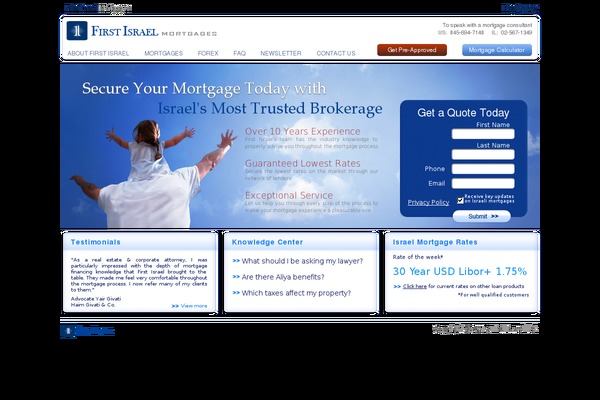Click the US phone number 845-694-7148

point(466,33)
